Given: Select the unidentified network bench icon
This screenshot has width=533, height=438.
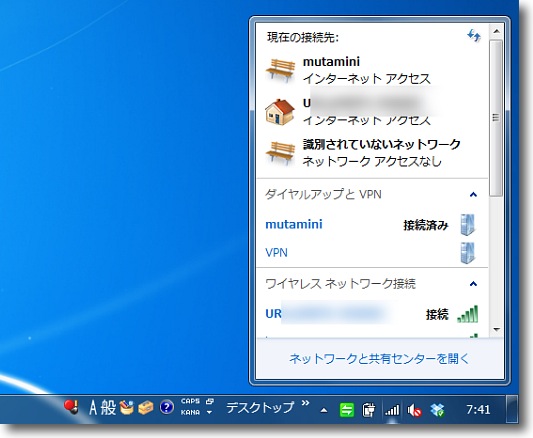Looking at the screenshot, I should point(280,153).
